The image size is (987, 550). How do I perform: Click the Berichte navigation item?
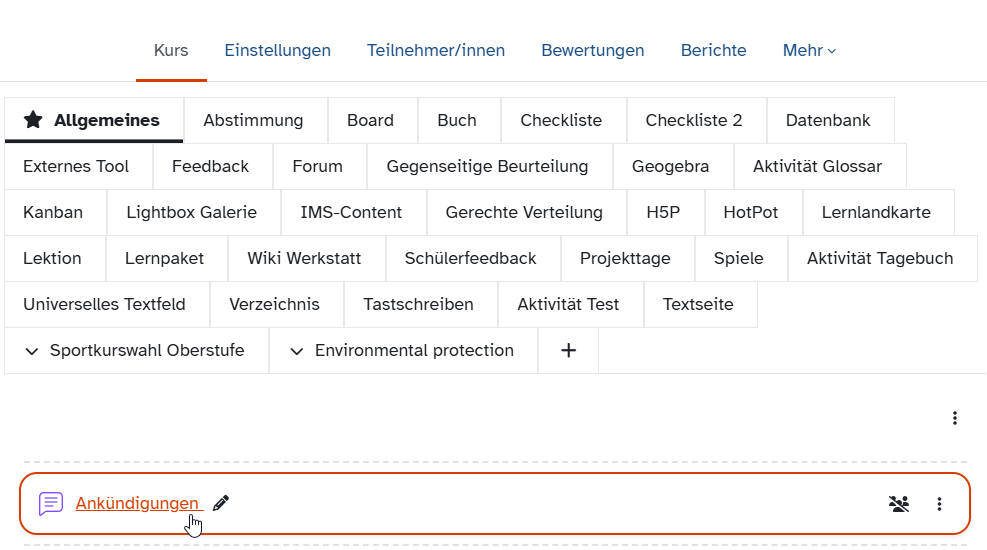coord(713,50)
